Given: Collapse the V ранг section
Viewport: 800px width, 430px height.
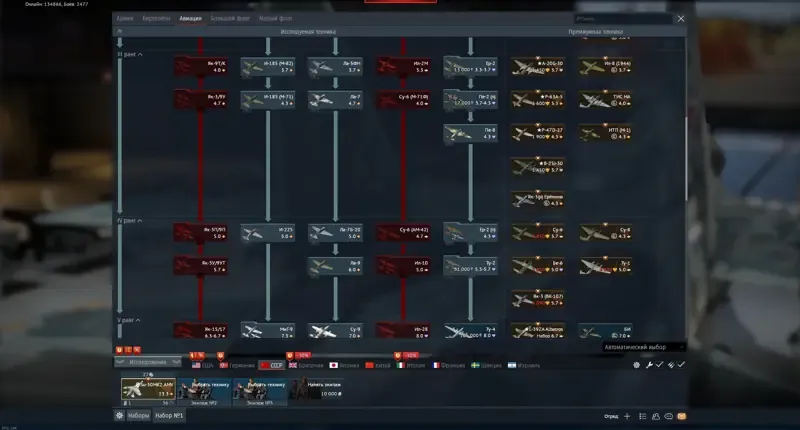Looking at the screenshot, I should pos(129,320).
